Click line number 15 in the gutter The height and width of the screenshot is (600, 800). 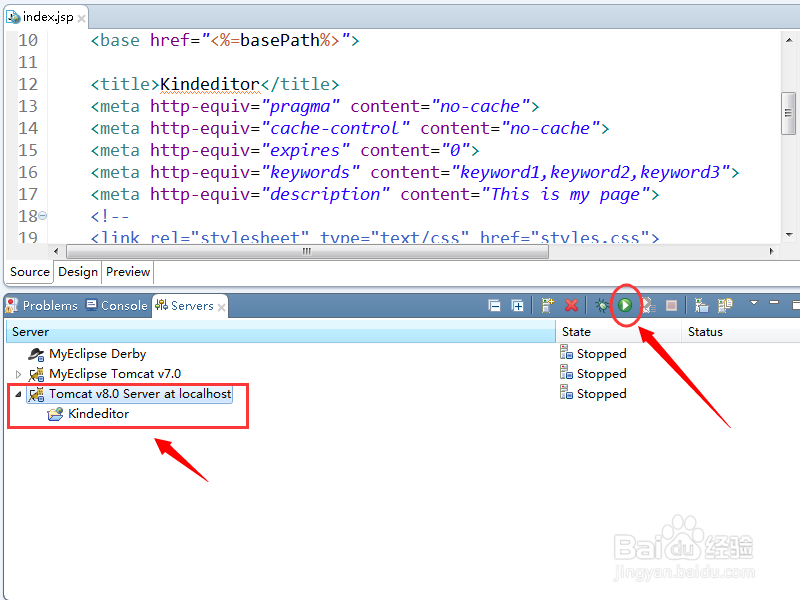[28, 150]
